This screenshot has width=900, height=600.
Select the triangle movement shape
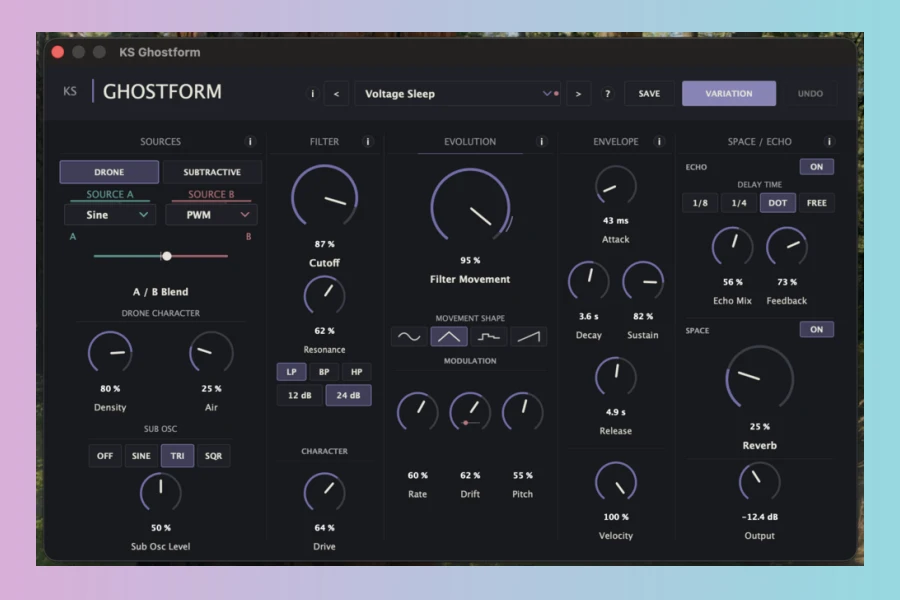449,337
